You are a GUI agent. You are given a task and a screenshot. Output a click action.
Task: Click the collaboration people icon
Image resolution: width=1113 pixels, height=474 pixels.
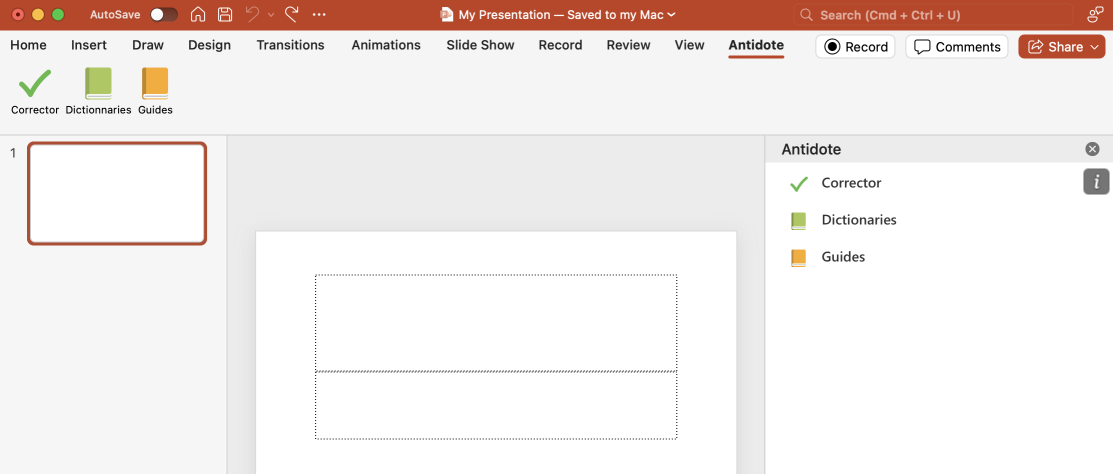point(1094,15)
